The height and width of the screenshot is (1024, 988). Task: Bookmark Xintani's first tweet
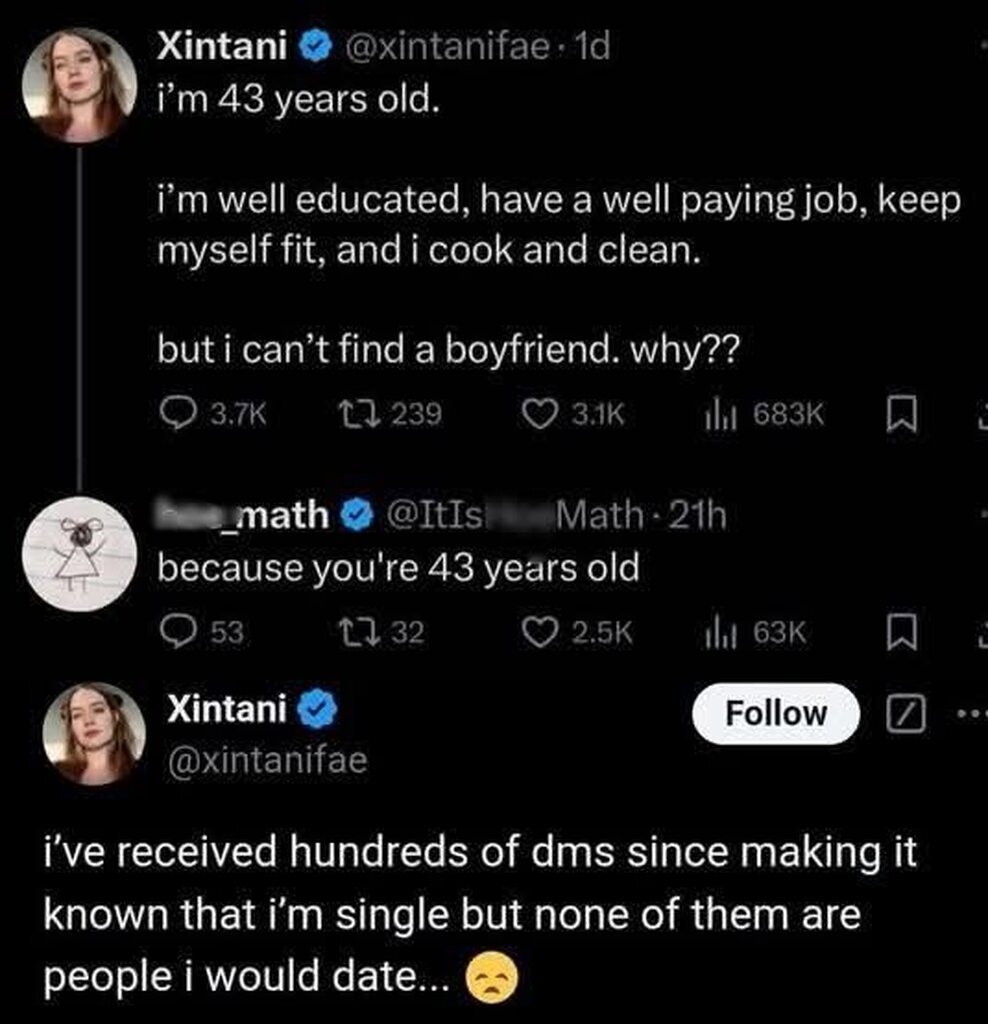[900, 414]
